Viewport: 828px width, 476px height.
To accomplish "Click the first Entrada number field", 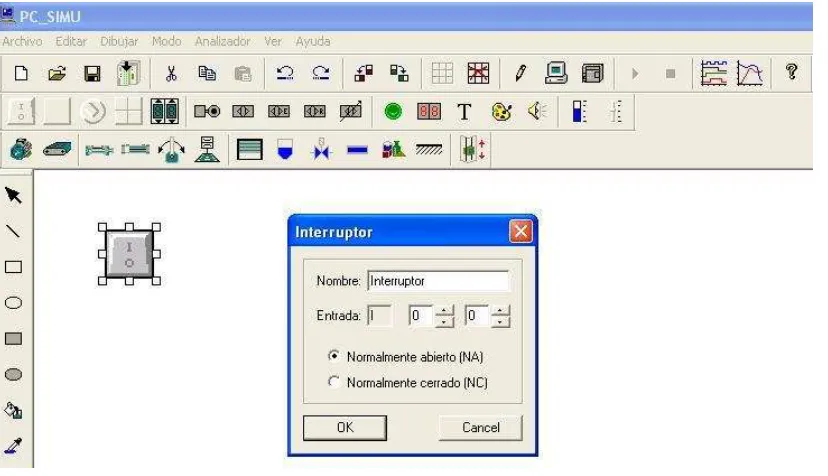I will (421, 316).
